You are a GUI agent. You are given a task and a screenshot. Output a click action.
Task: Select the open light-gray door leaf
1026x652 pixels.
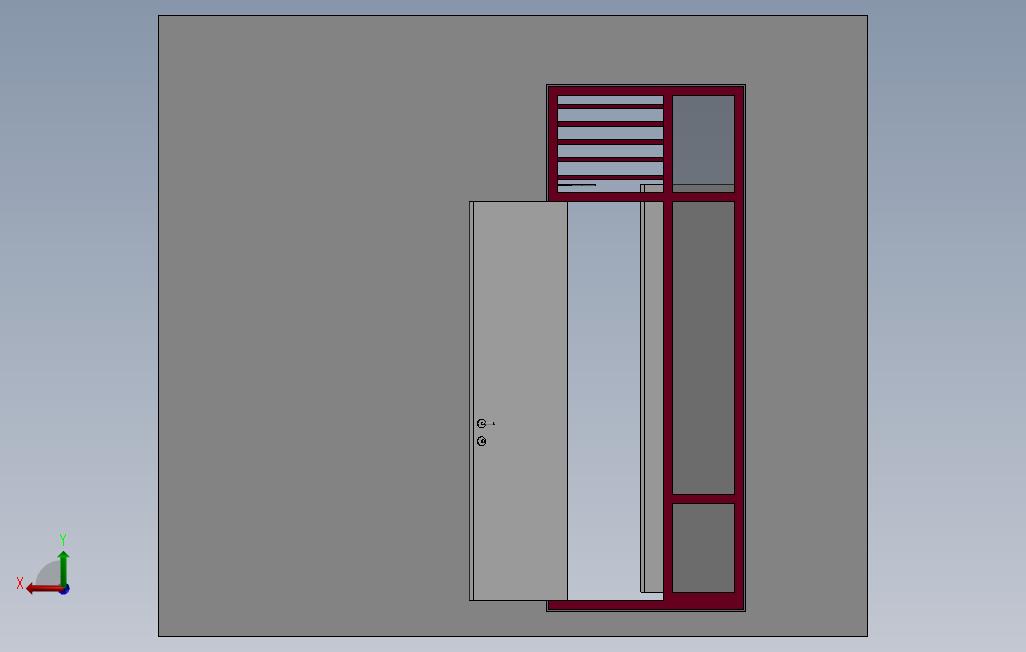tap(520, 401)
